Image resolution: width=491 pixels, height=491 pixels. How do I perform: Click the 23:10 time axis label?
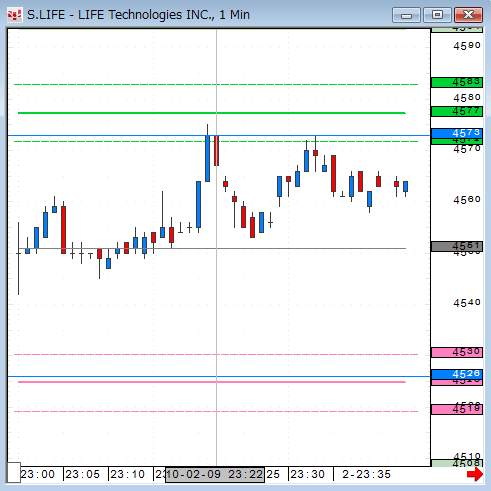pyautogui.click(x=127, y=474)
